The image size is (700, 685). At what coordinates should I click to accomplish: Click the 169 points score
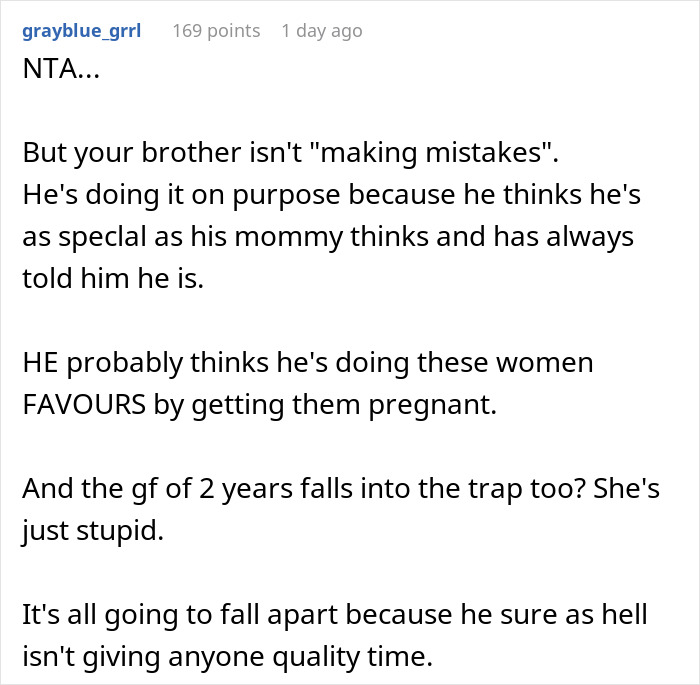(x=216, y=31)
